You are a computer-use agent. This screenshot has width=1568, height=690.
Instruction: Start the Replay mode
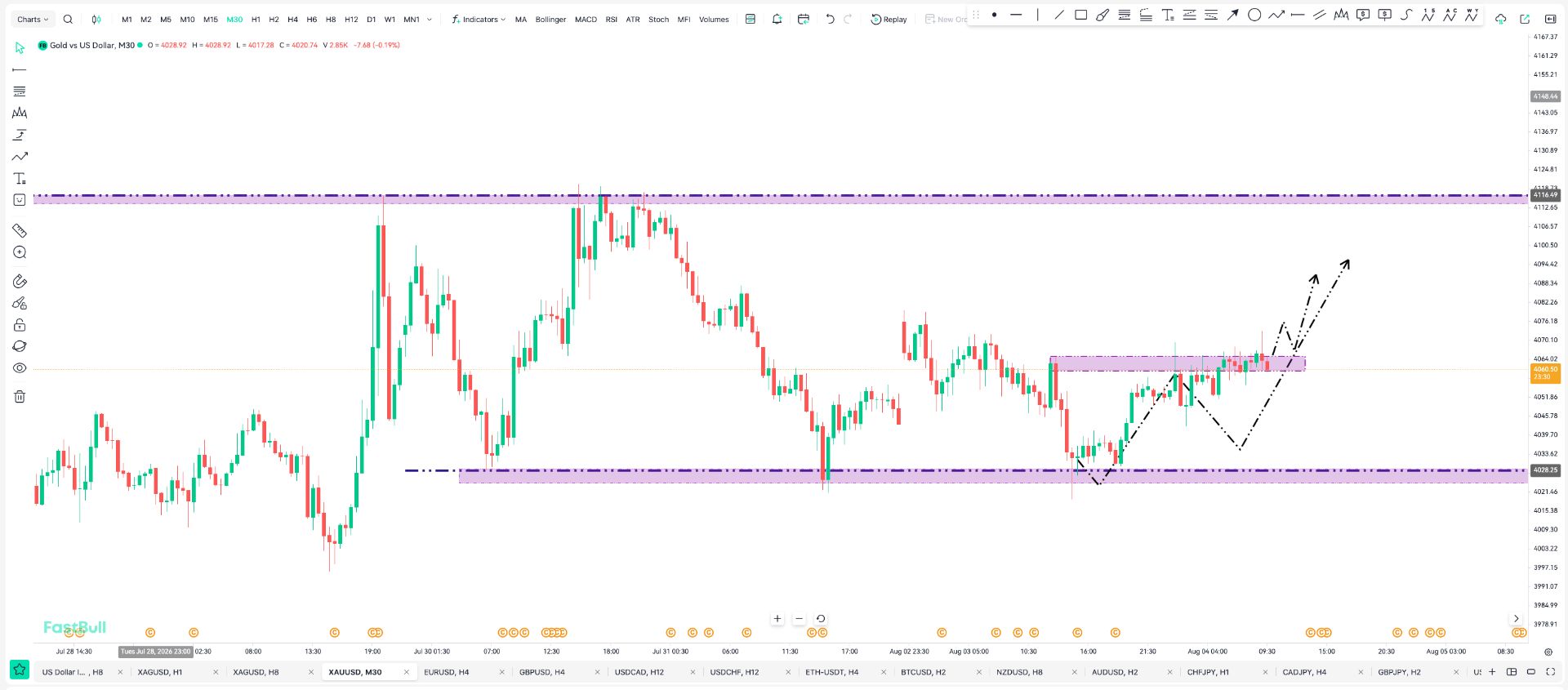pyautogui.click(x=889, y=20)
